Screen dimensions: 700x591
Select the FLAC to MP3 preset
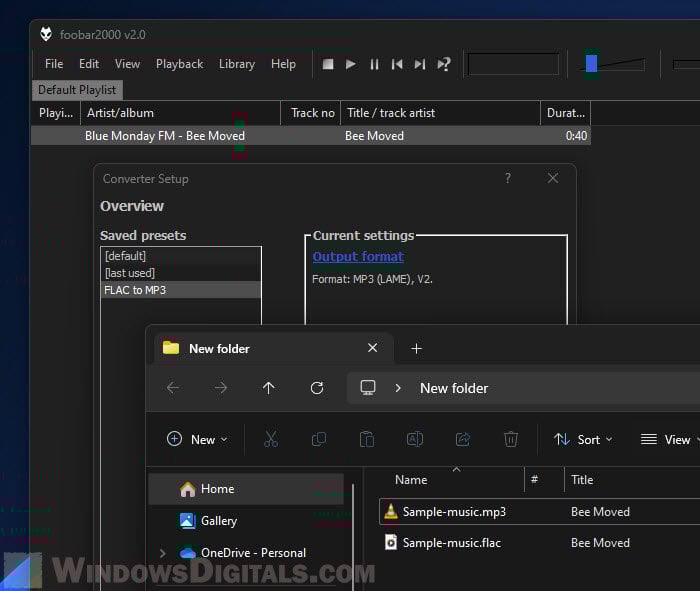coord(181,290)
